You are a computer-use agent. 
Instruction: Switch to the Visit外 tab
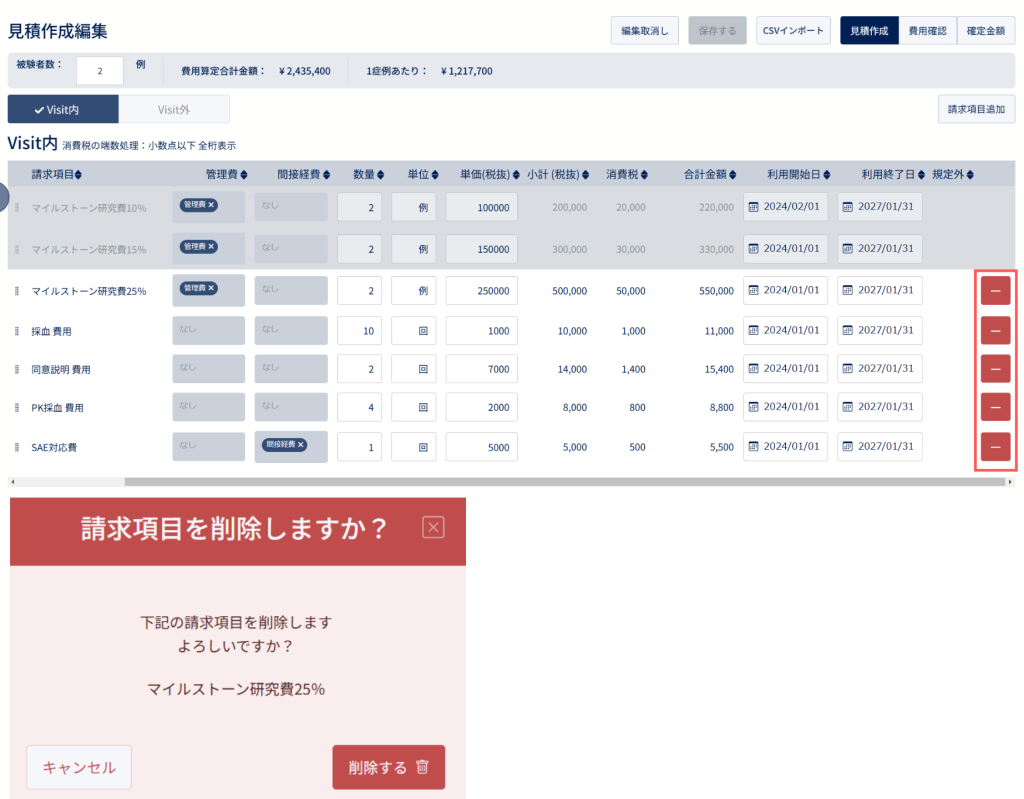174,109
